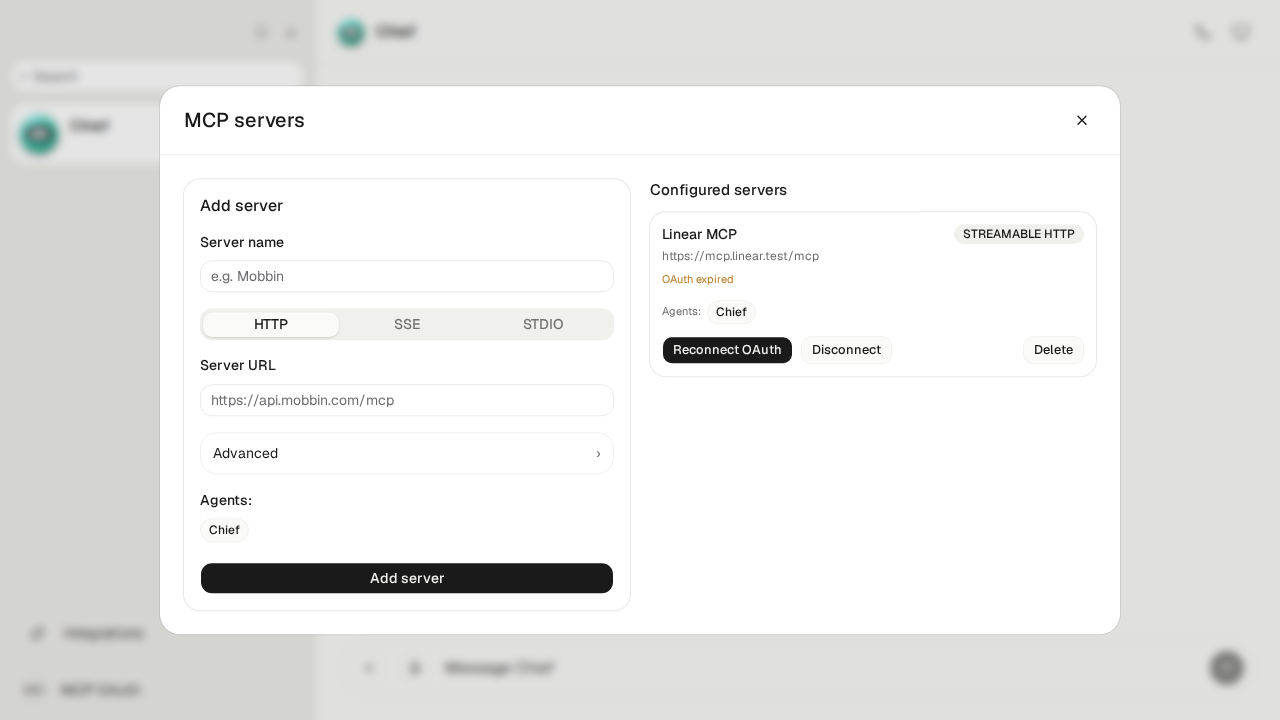1280x720 pixels.
Task: Click the Chief avatar in chat header
Action: pyautogui.click(x=351, y=33)
